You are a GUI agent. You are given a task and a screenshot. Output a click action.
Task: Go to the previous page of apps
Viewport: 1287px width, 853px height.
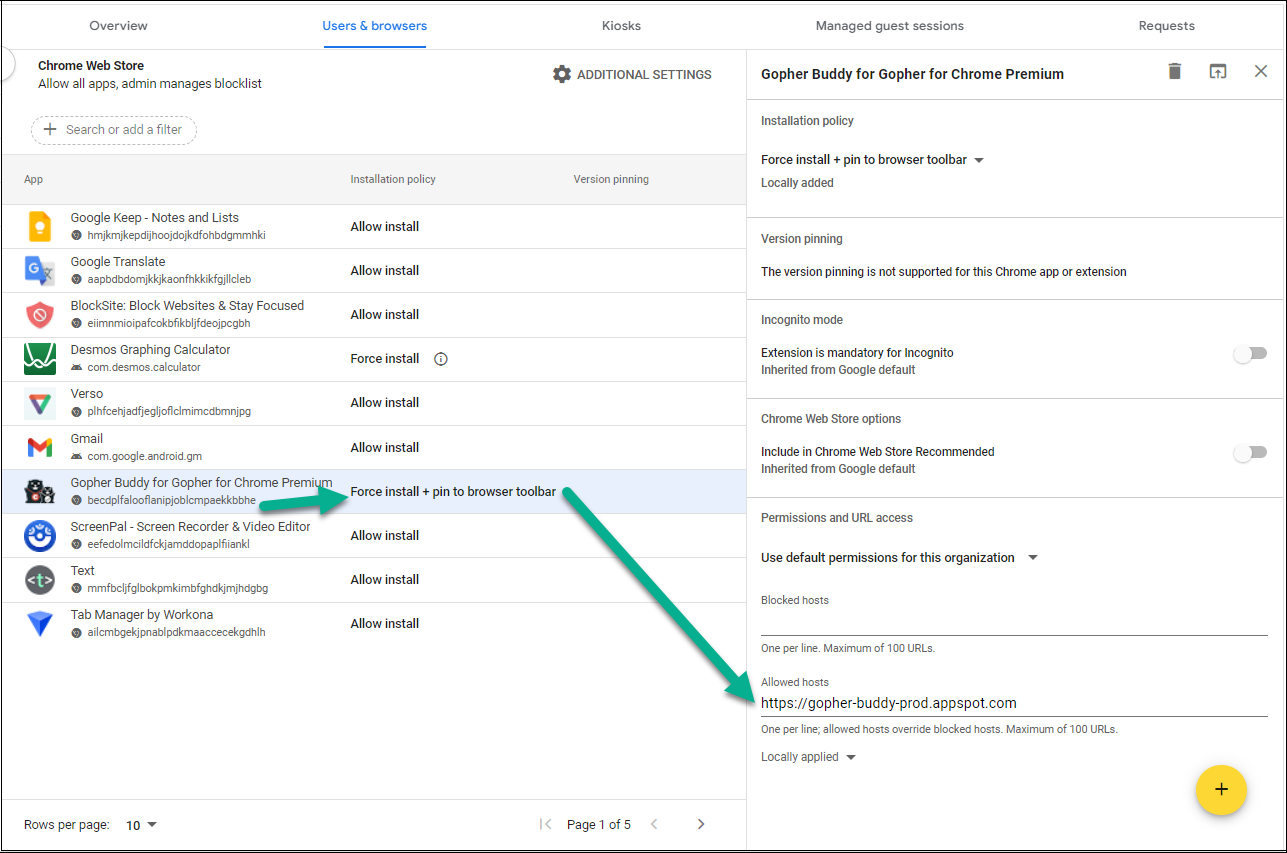(x=654, y=824)
